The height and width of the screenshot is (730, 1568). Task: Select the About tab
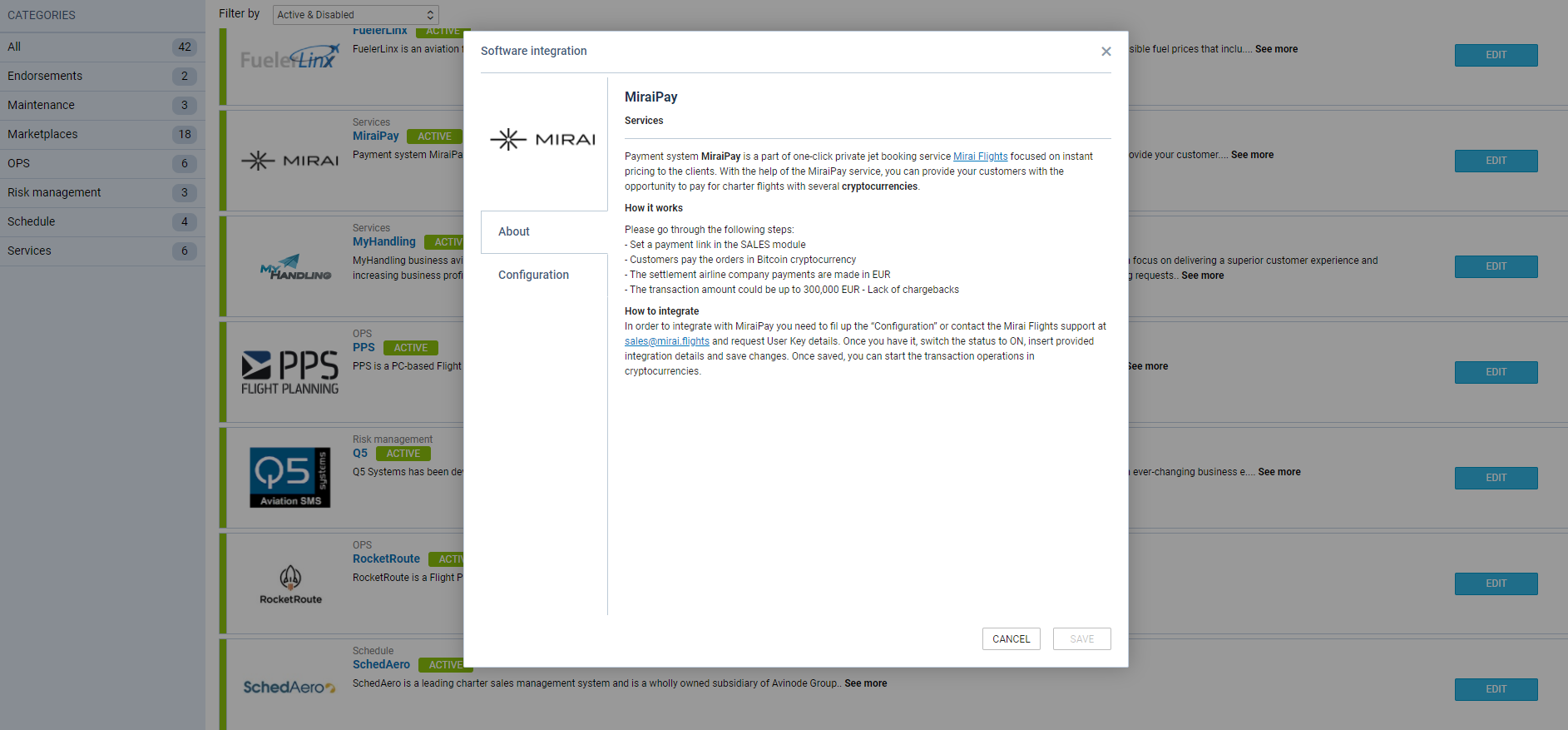[544, 231]
